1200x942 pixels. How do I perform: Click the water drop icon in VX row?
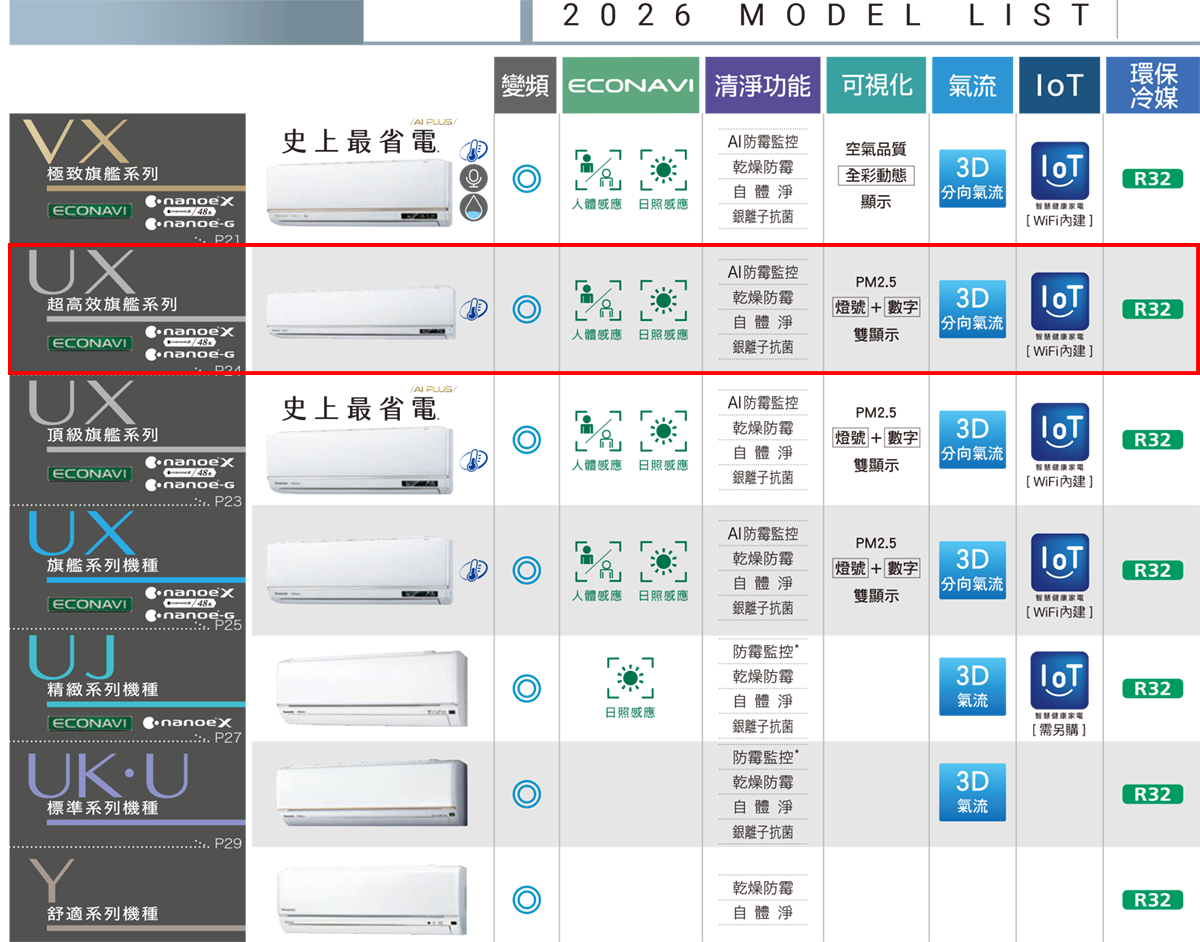pos(473,207)
